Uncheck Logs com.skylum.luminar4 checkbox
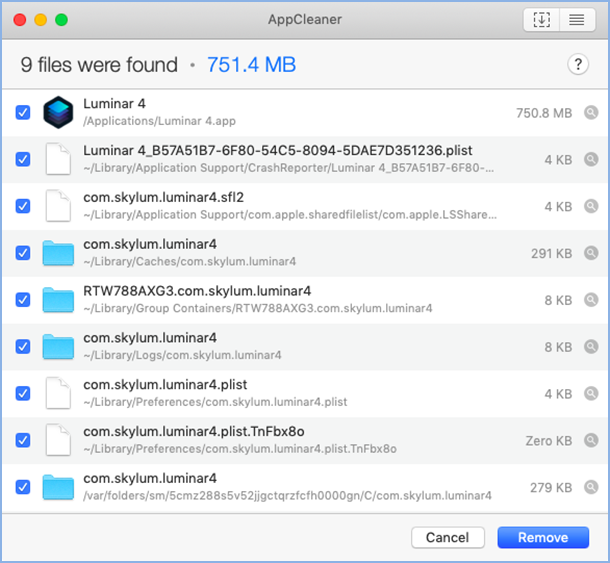 click(x=23, y=347)
